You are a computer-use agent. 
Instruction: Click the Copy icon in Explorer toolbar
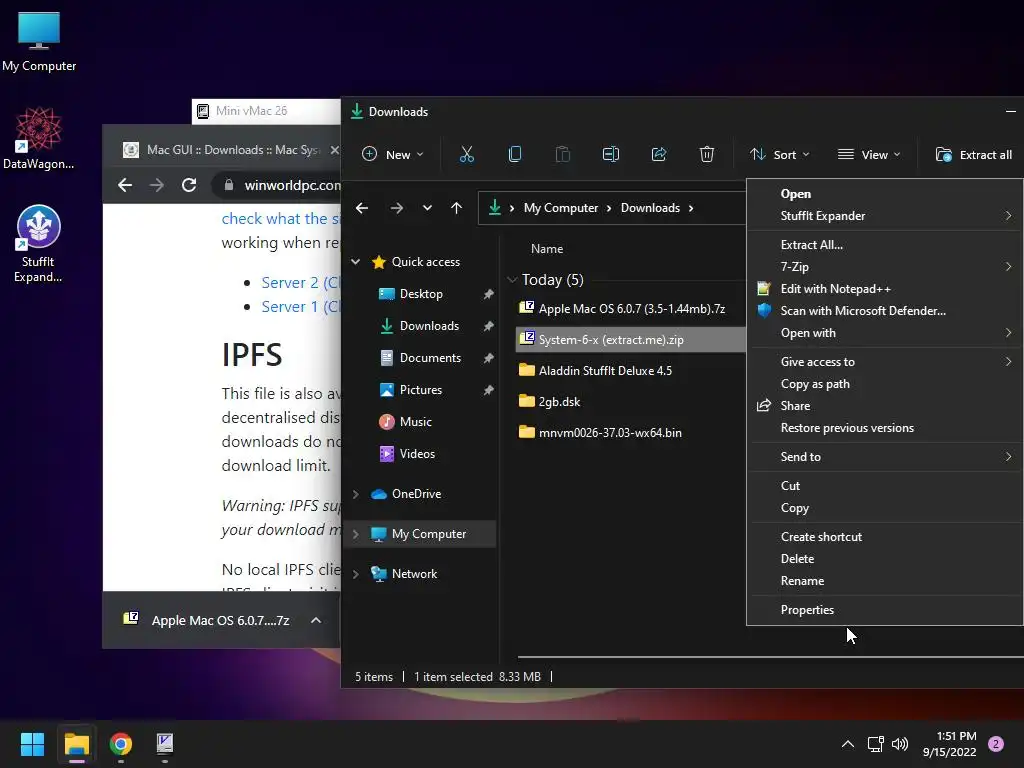coord(515,155)
